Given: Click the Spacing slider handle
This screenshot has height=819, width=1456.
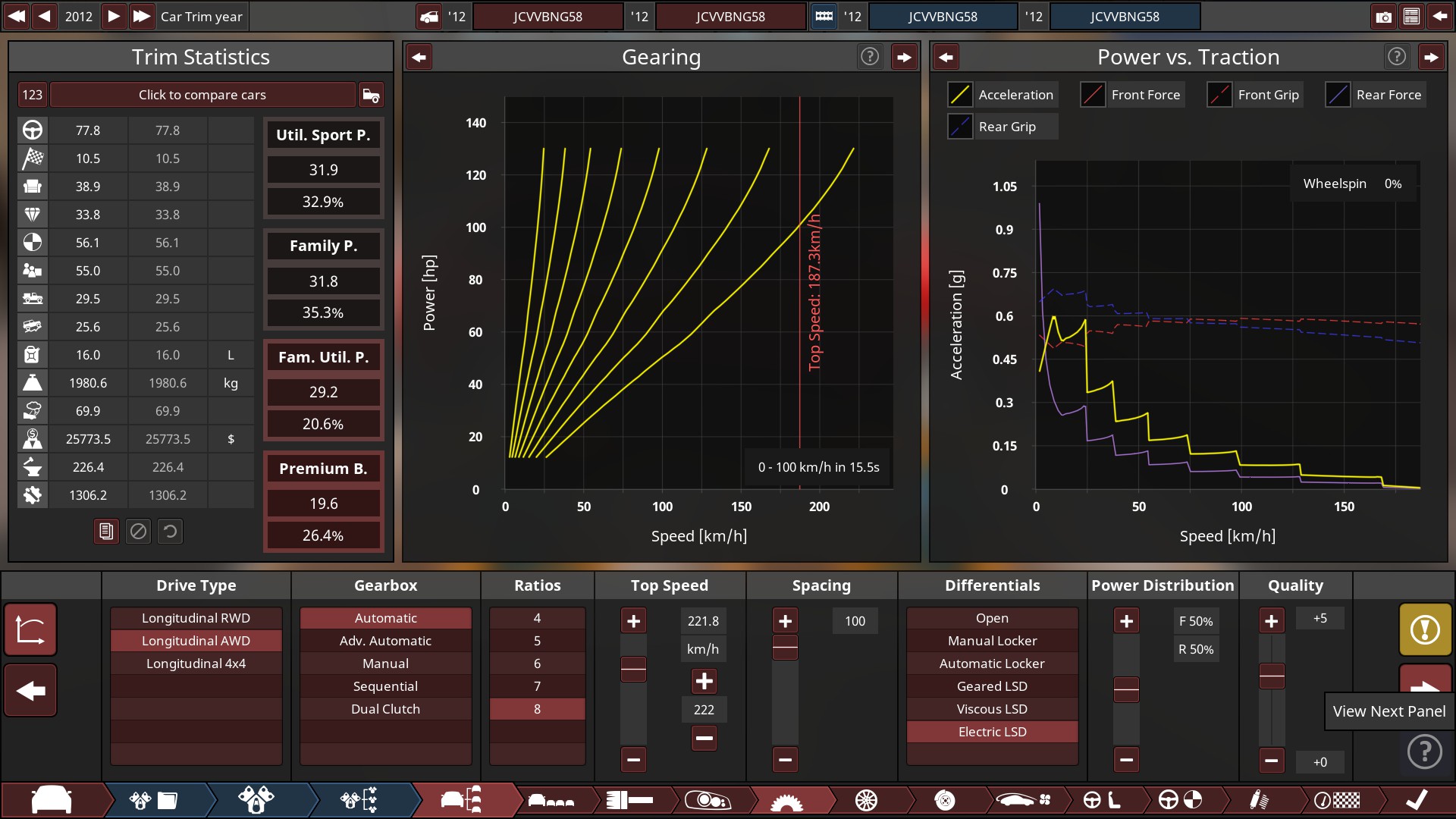Looking at the screenshot, I should (785, 648).
